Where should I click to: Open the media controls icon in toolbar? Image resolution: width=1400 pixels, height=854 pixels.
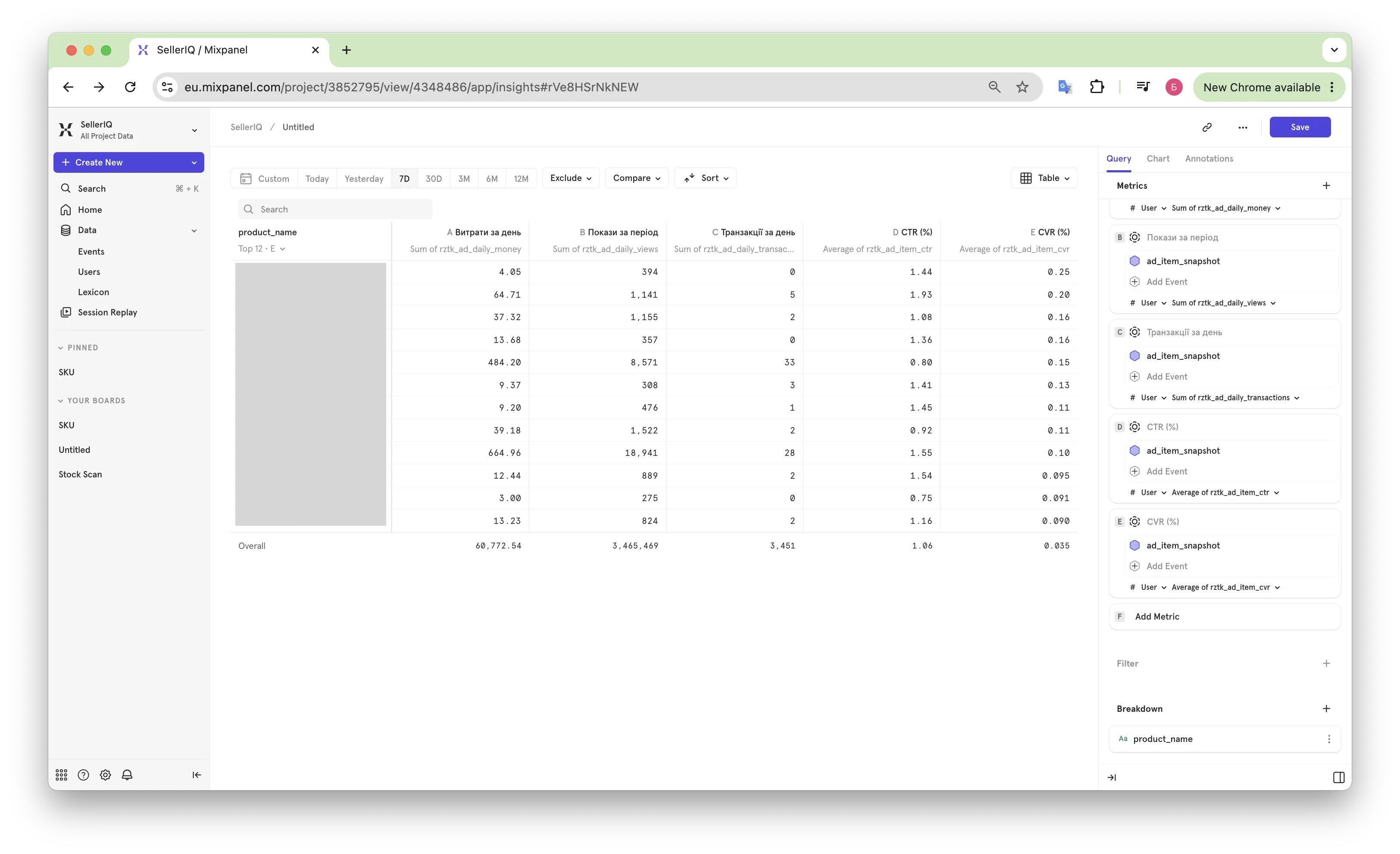[x=1143, y=87]
